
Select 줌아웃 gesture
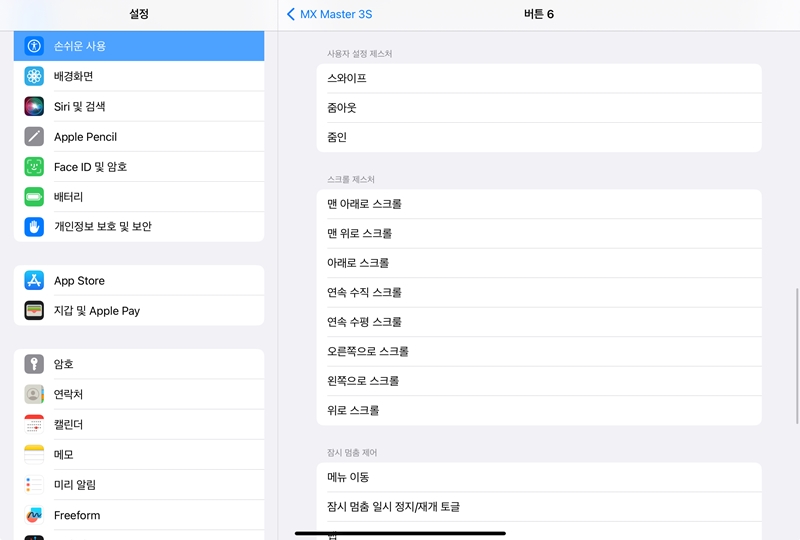pos(539,108)
